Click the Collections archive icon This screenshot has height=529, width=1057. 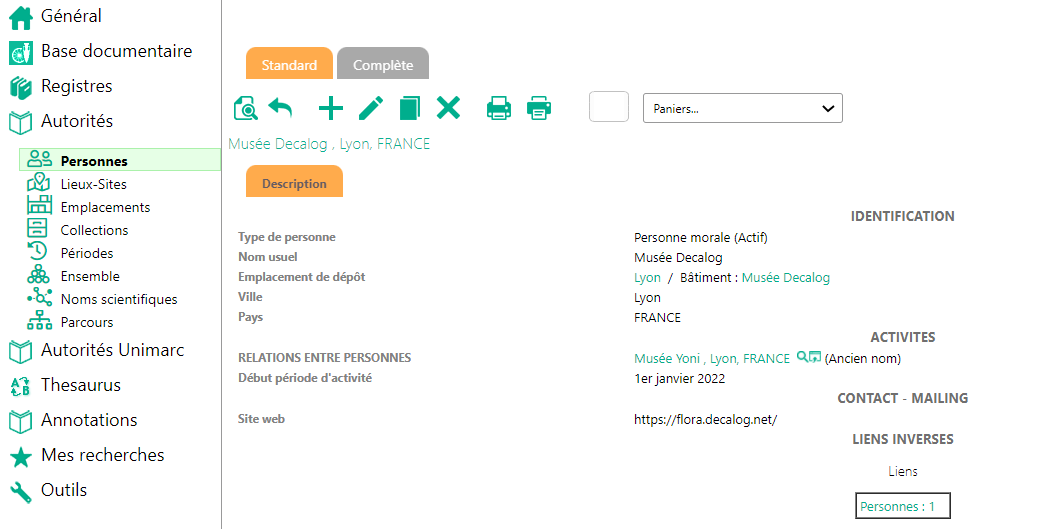pos(37,228)
